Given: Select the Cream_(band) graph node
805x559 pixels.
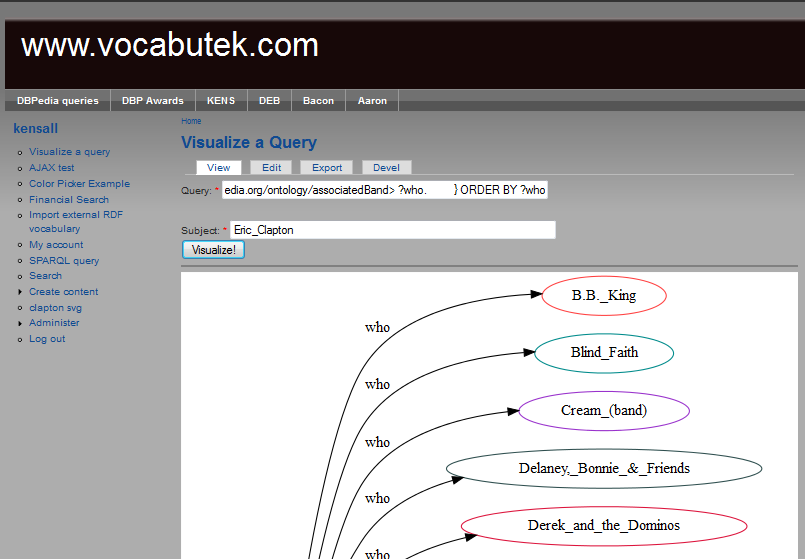Looking at the screenshot, I should click(x=604, y=411).
